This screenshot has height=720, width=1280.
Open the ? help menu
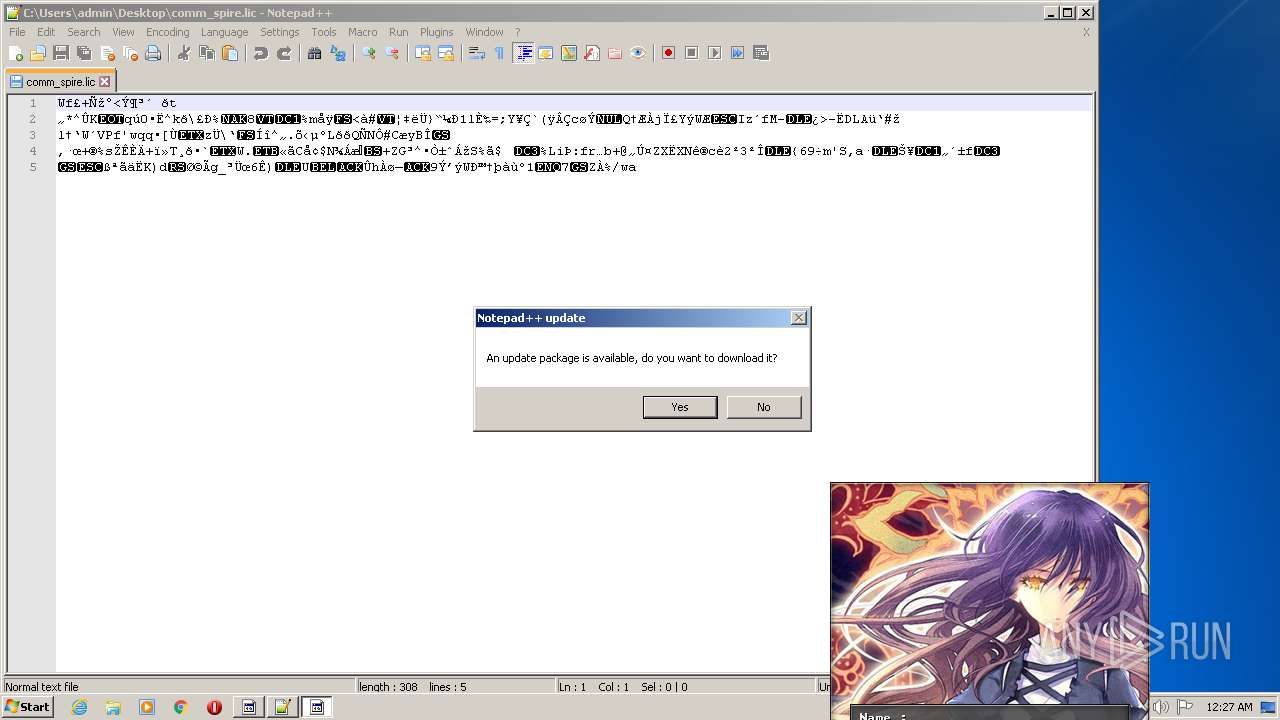pyautogui.click(x=517, y=32)
